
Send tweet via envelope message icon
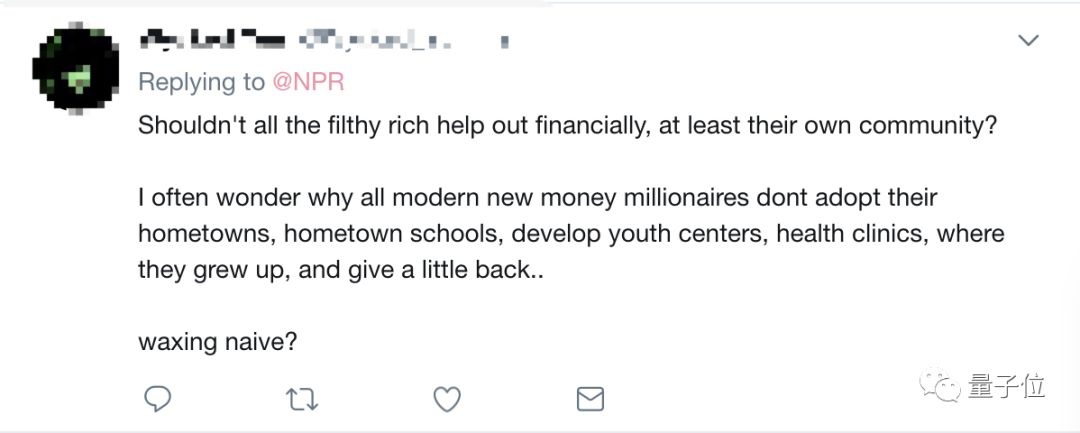(x=590, y=400)
